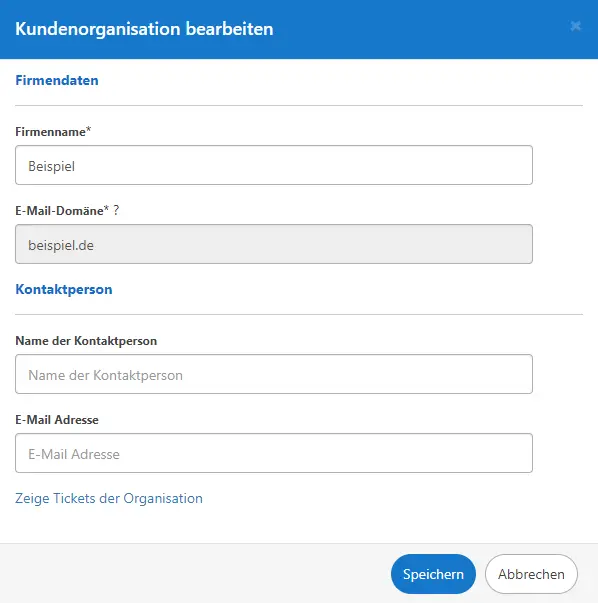Focus the Firmenname field containing Beispiel
The height and width of the screenshot is (603, 598).
(274, 165)
